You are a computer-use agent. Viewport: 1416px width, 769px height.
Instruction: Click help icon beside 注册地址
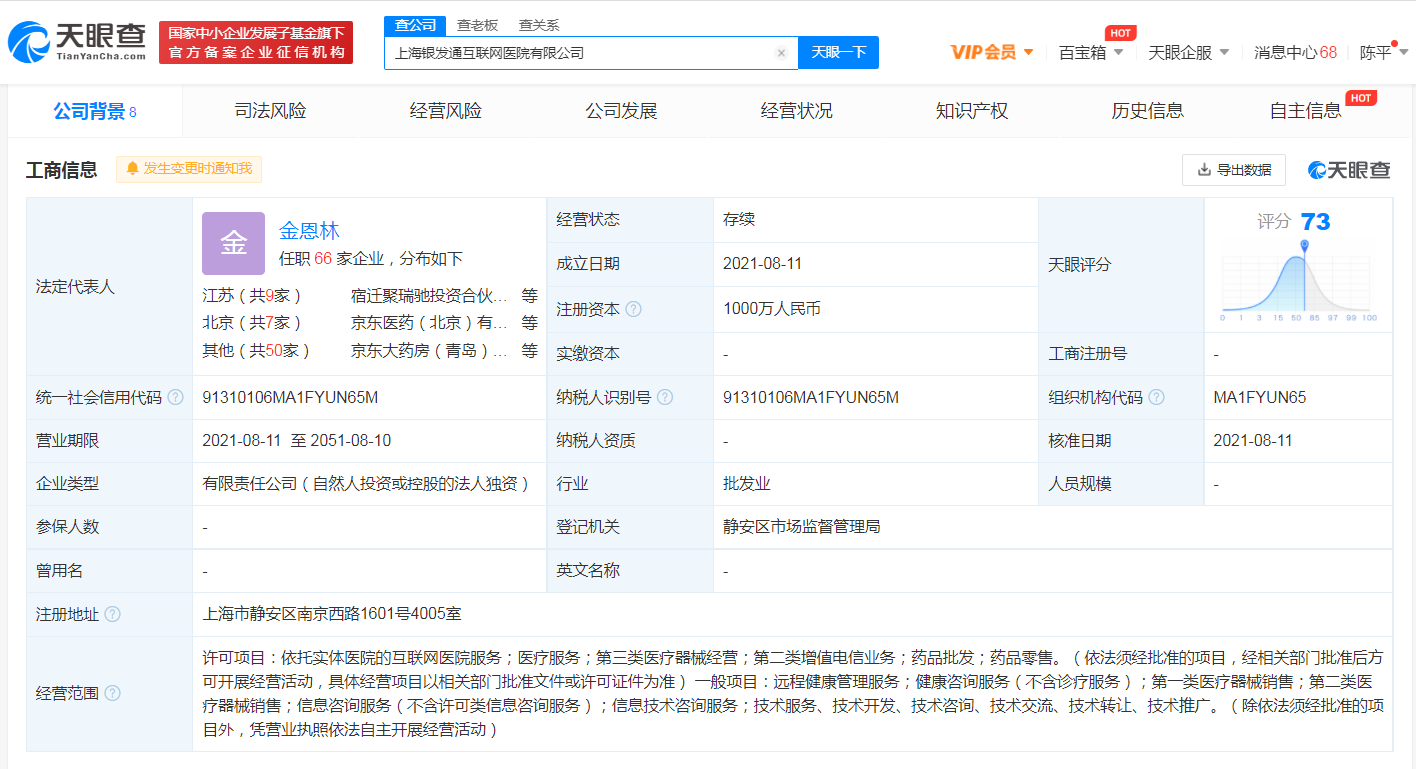(x=112, y=614)
